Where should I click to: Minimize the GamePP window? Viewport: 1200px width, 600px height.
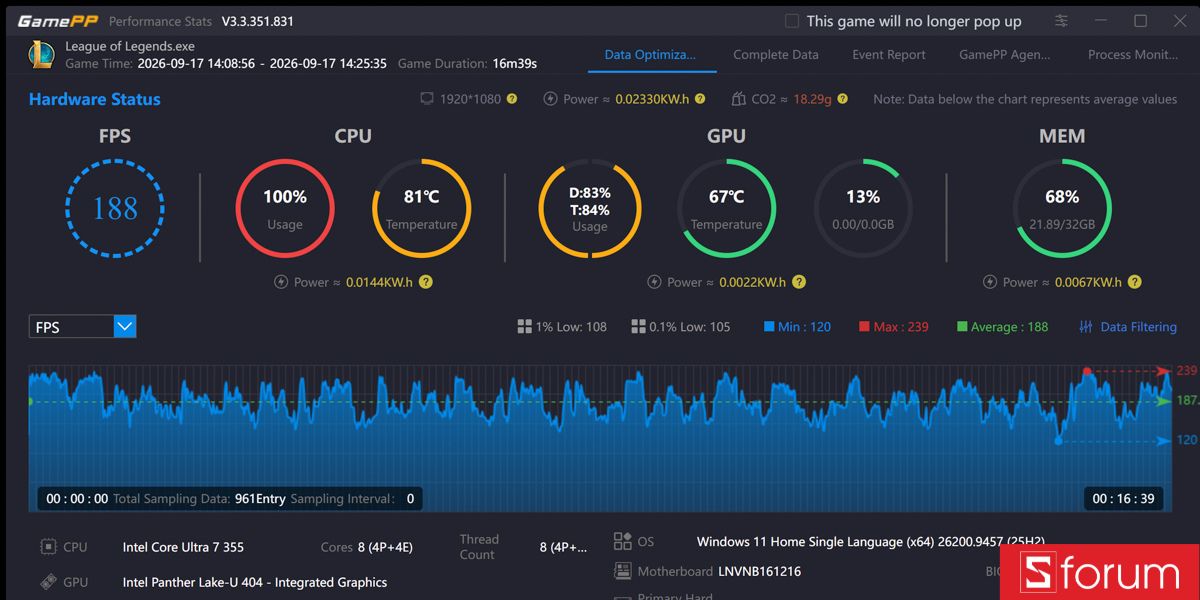click(x=1101, y=21)
